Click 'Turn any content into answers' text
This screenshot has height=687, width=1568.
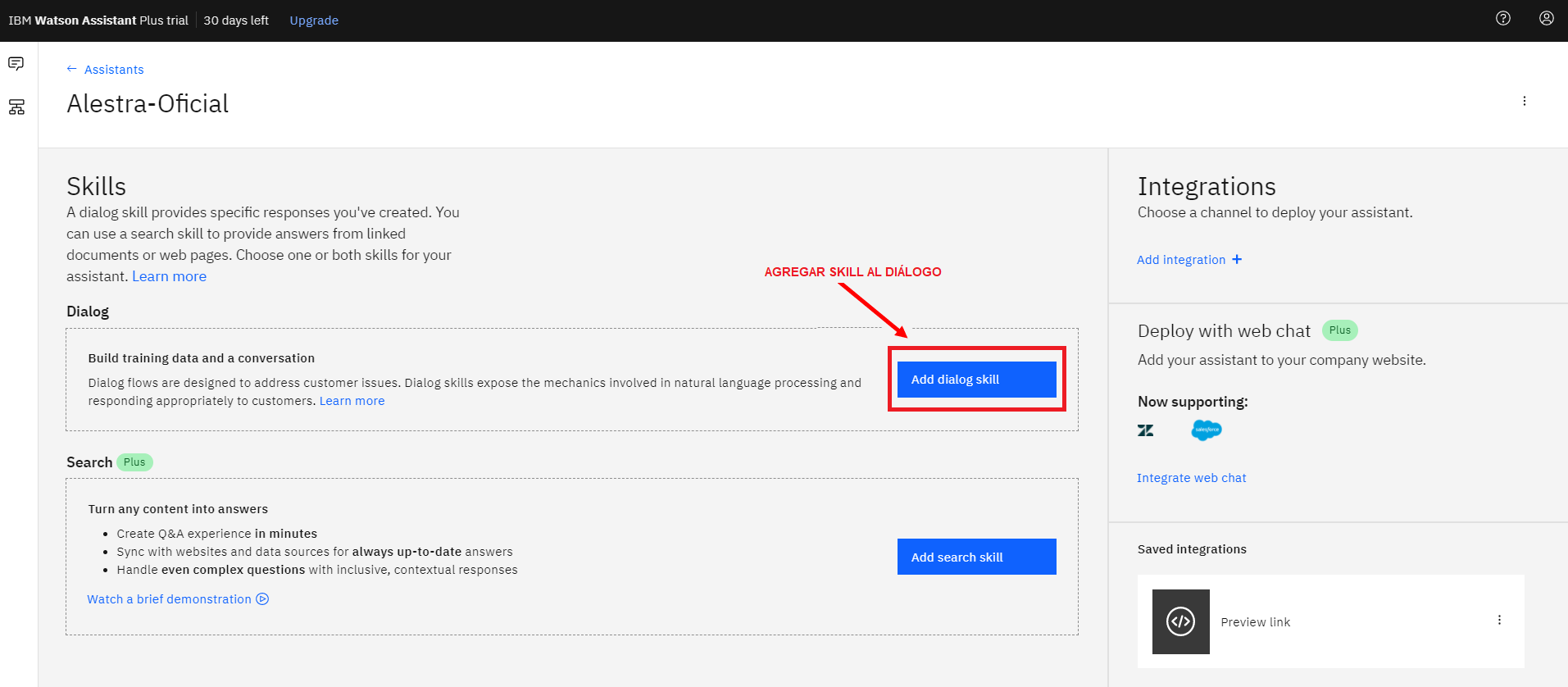tap(178, 509)
